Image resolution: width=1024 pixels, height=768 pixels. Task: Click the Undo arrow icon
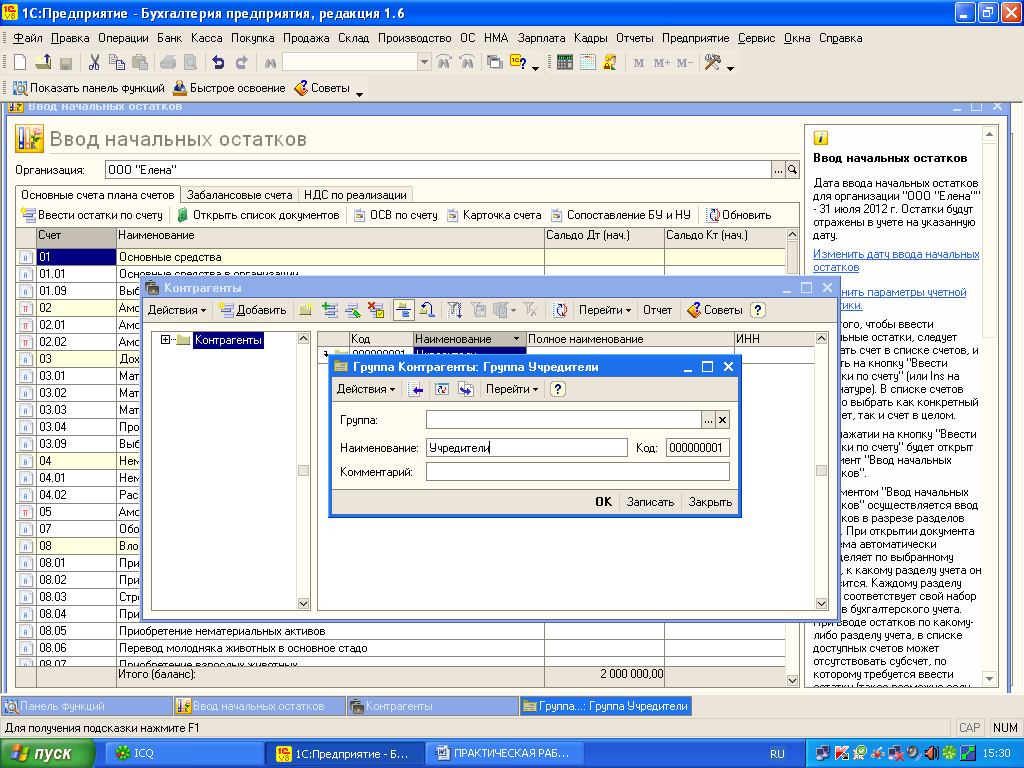point(218,63)
